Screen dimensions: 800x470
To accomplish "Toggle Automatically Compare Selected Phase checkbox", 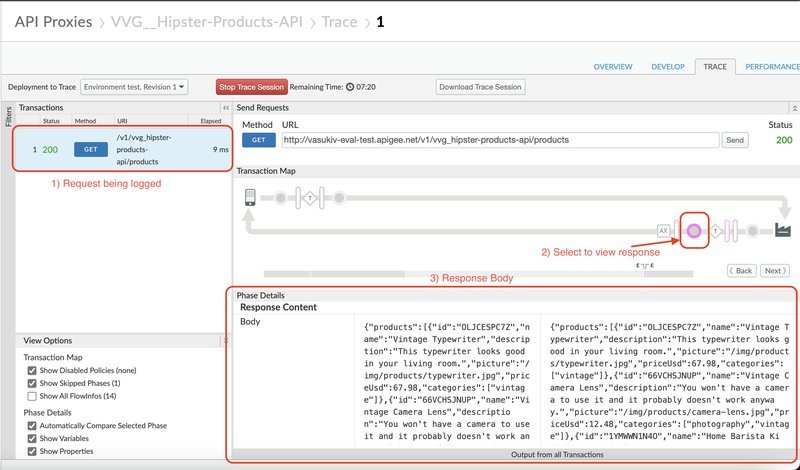I will click(x=32, y=426).
